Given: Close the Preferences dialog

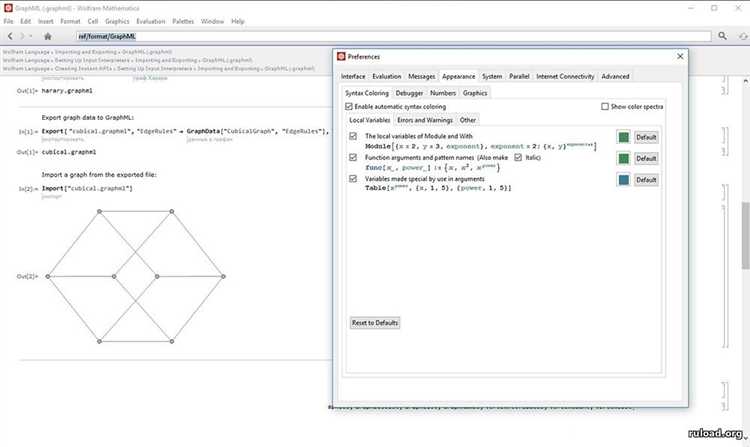Looking at the screenshot, I should (680, 57).
